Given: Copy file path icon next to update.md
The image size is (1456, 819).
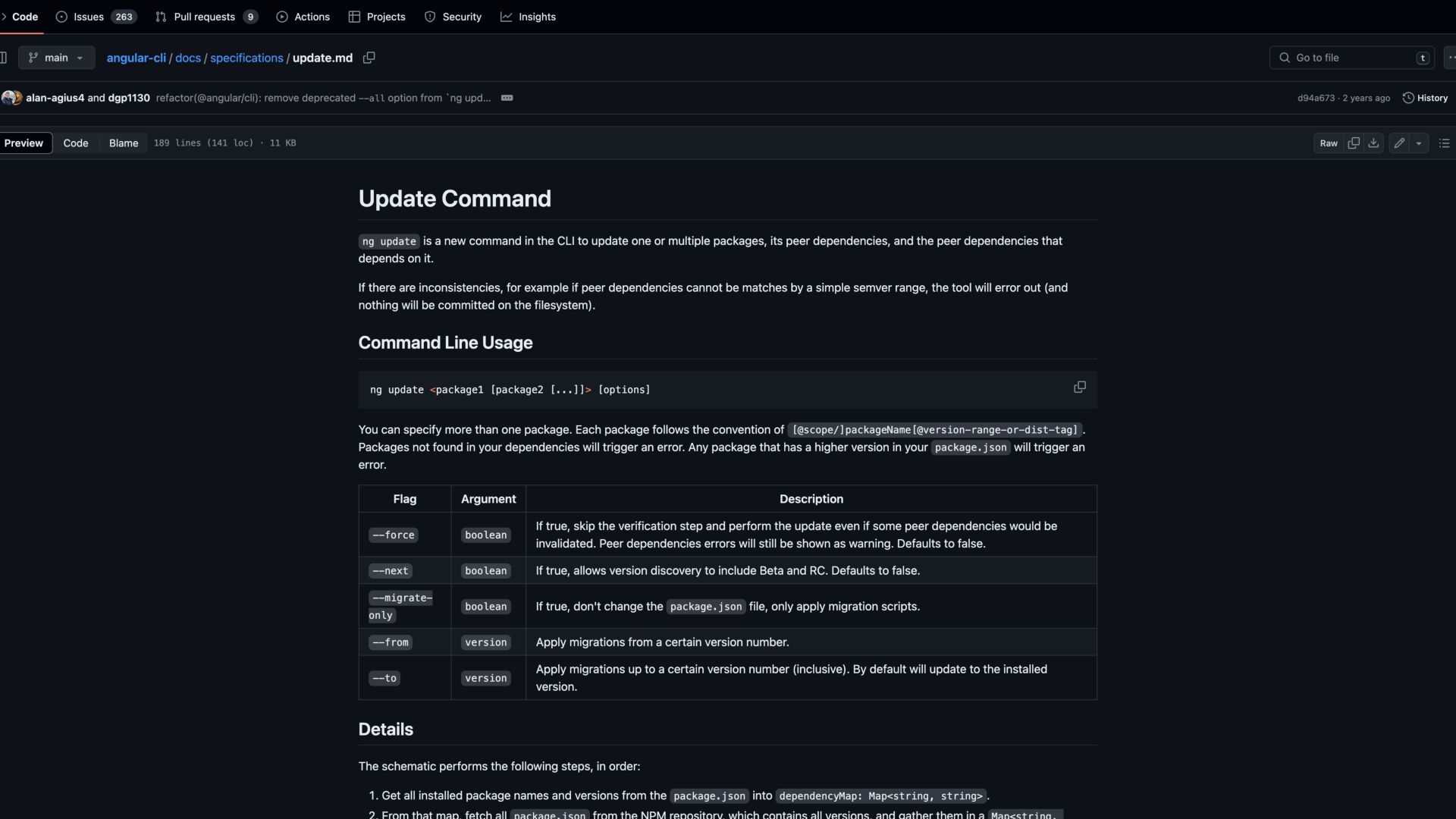Looking at the screenshot, I should coord(369,58).
